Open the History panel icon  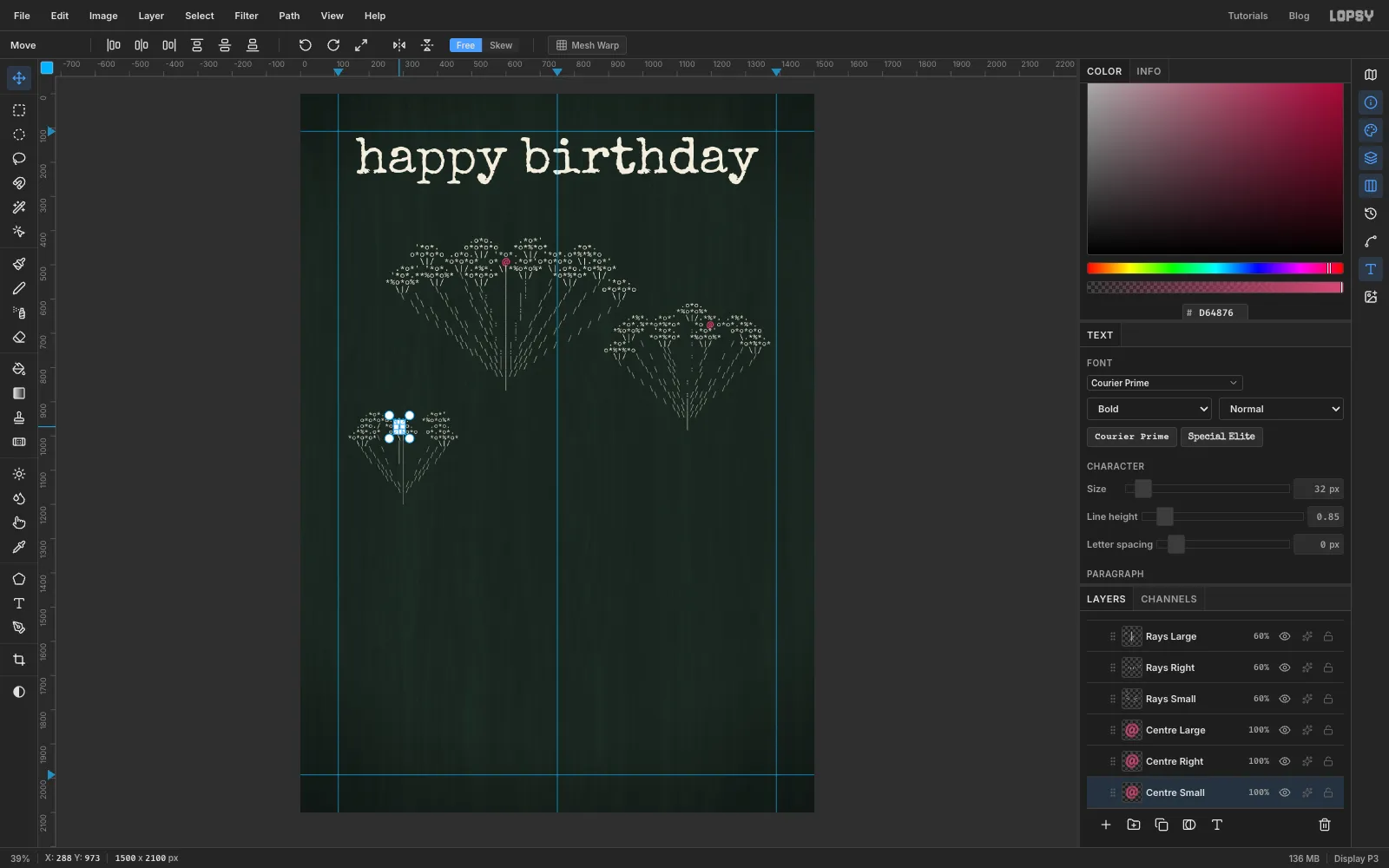tap(1371, 214)
